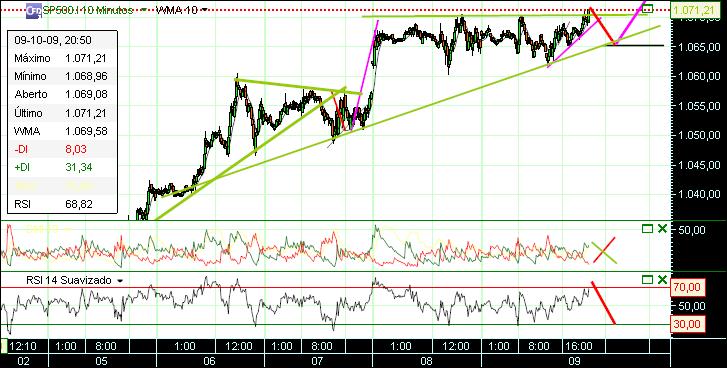Select the -DI value 8,03
This screenshot has height=368, width=727.
click(75, 149)
